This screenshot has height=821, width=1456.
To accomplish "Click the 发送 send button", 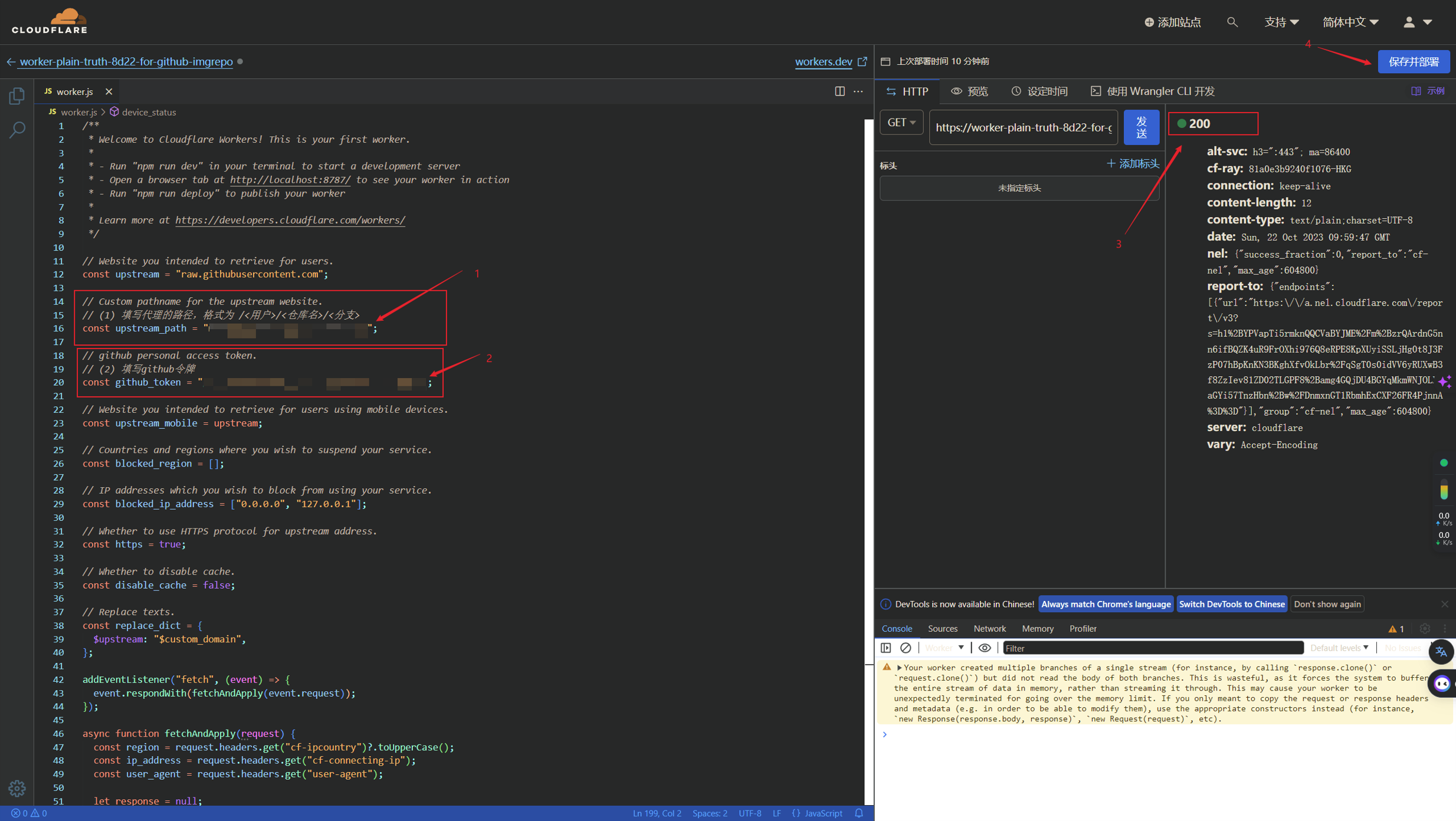I will click(1141, 127).
